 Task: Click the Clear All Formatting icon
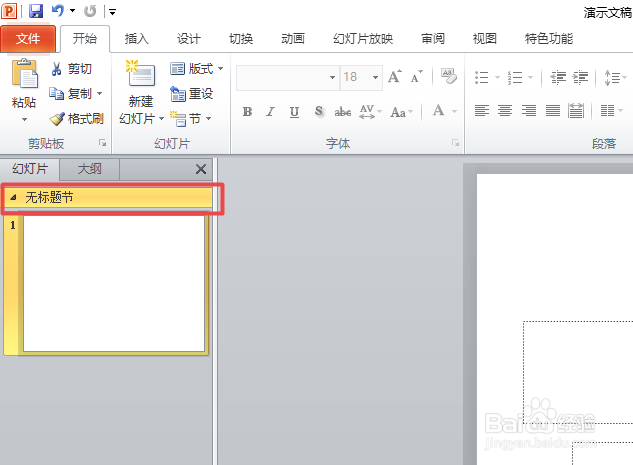tap(449, 76)
